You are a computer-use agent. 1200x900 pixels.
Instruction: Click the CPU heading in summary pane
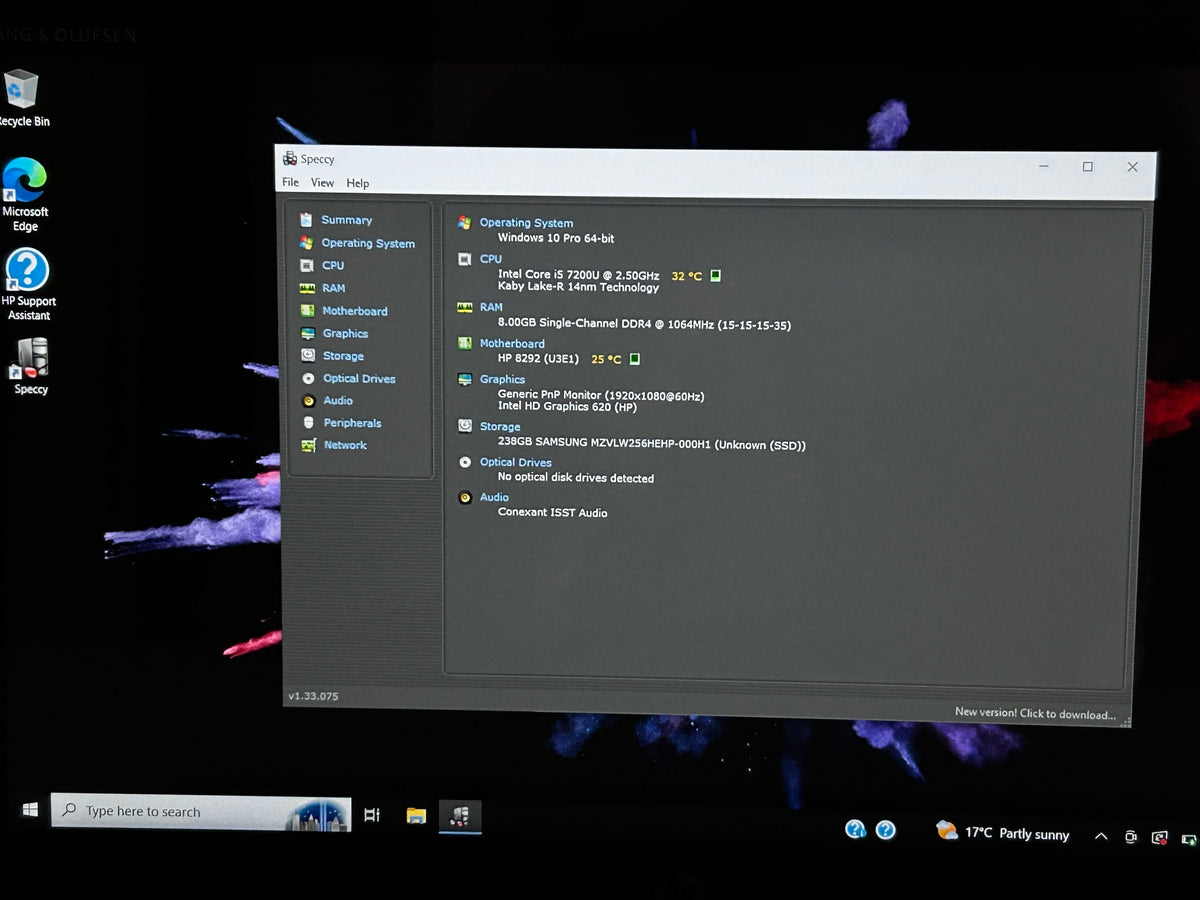[x=490, y=259]
